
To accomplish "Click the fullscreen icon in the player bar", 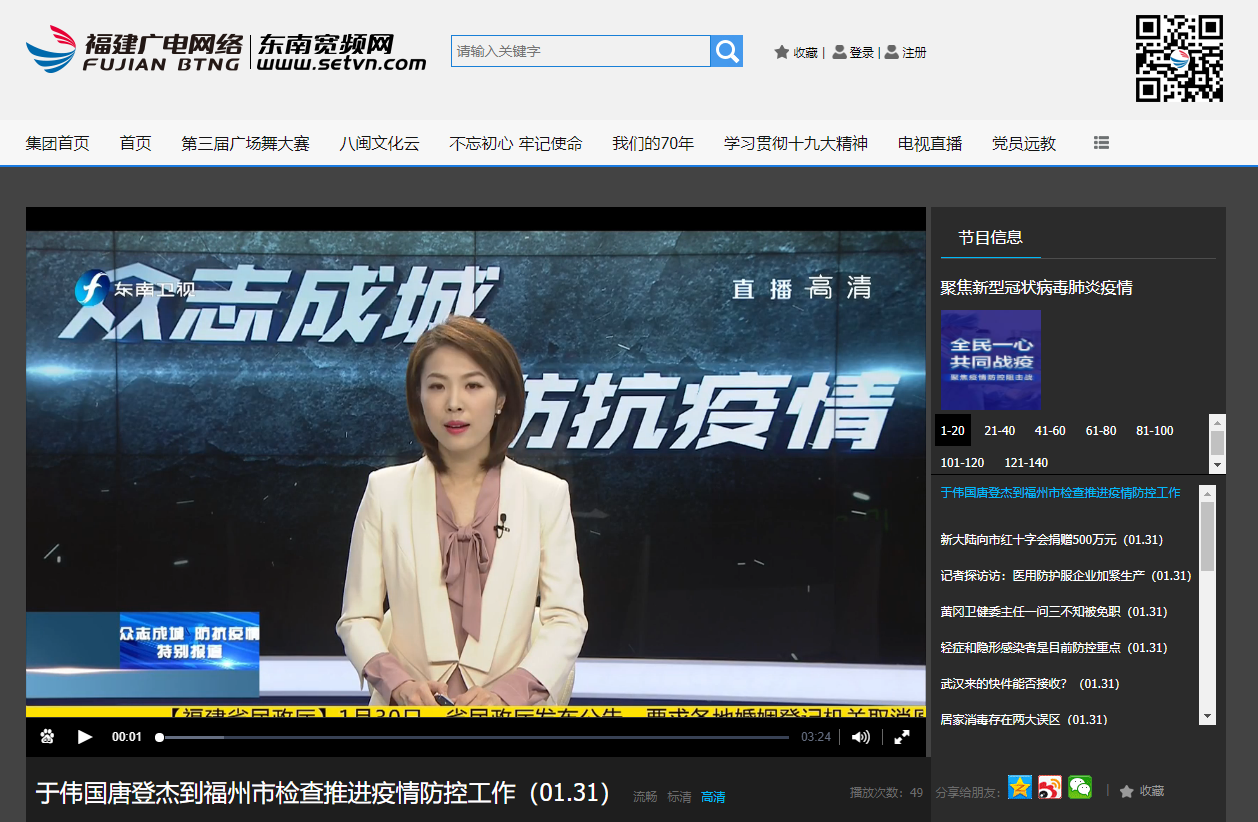I will click(903, 737).
